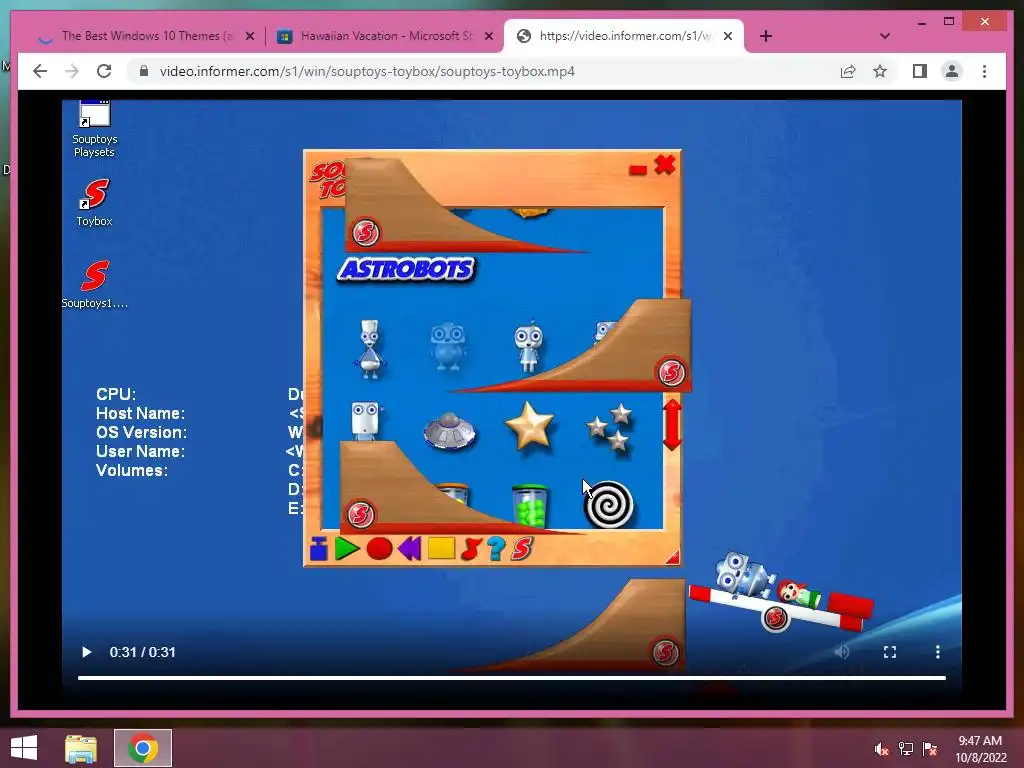Select the faded round blue astrobot
The image size is (1024, 768).
pos(448,345)
